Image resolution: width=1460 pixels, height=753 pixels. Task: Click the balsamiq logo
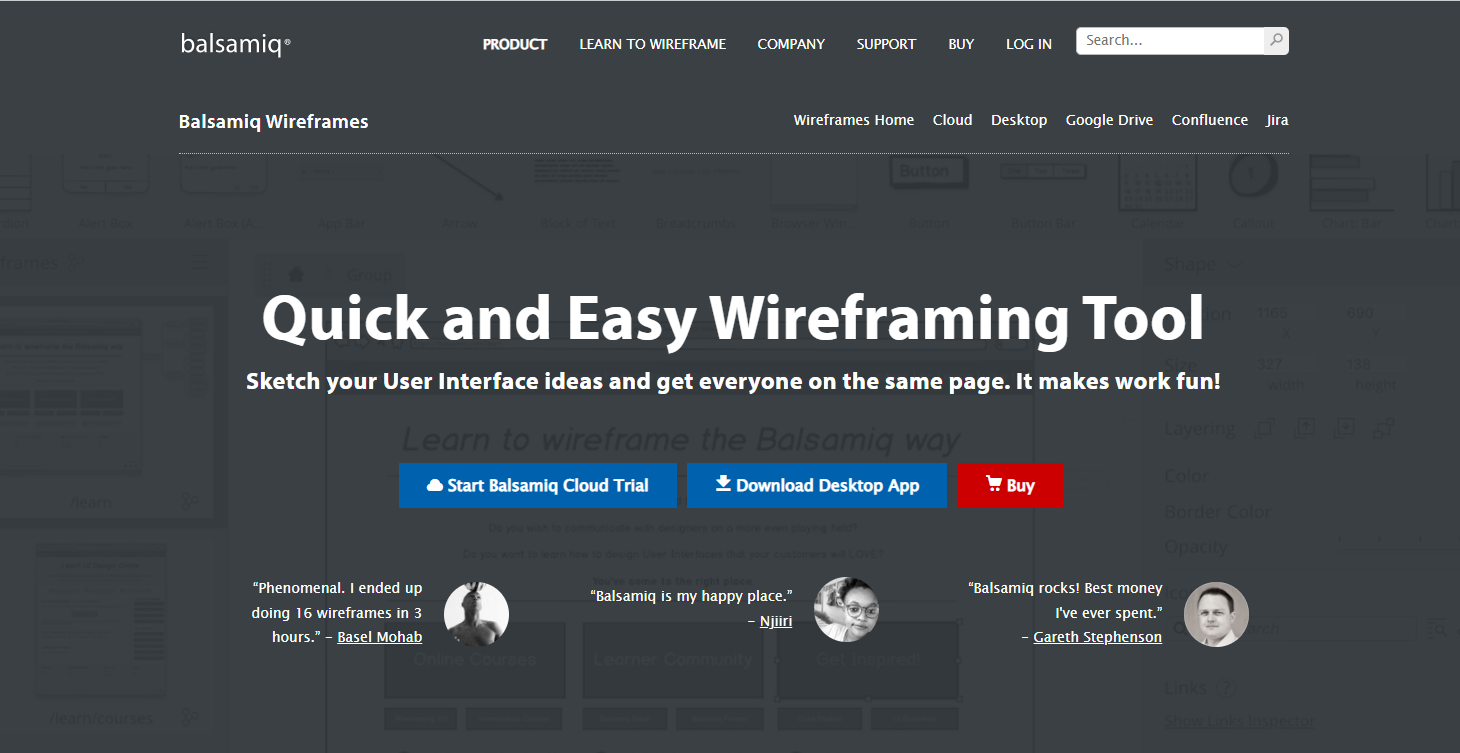coord(236,44)
